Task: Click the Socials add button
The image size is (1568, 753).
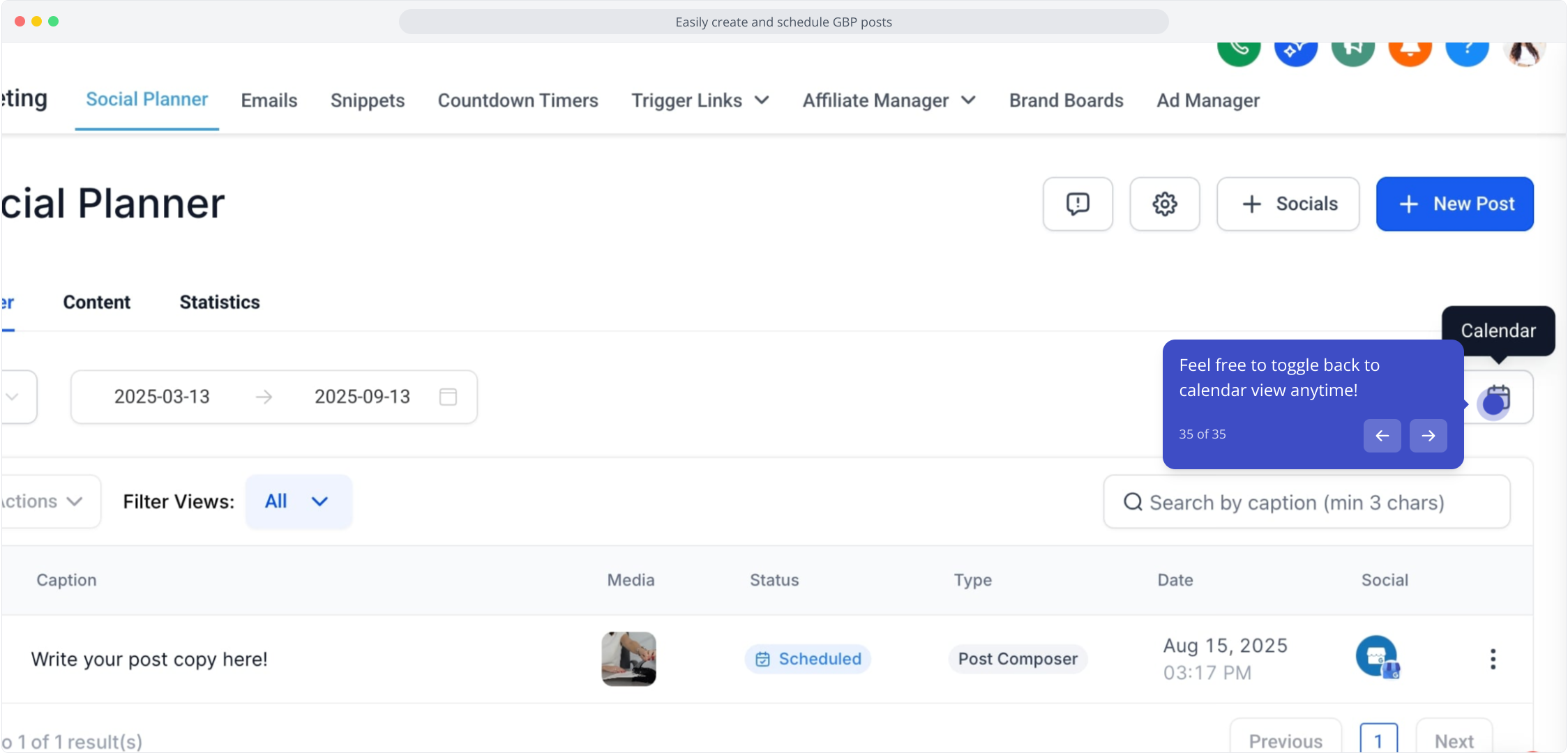Action: tap(1288, 204)
